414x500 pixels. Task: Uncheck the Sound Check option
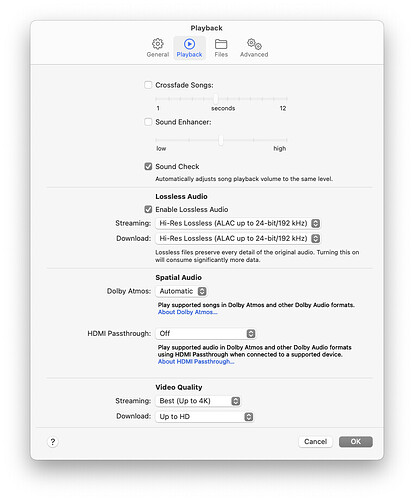(x=148, y=166)
